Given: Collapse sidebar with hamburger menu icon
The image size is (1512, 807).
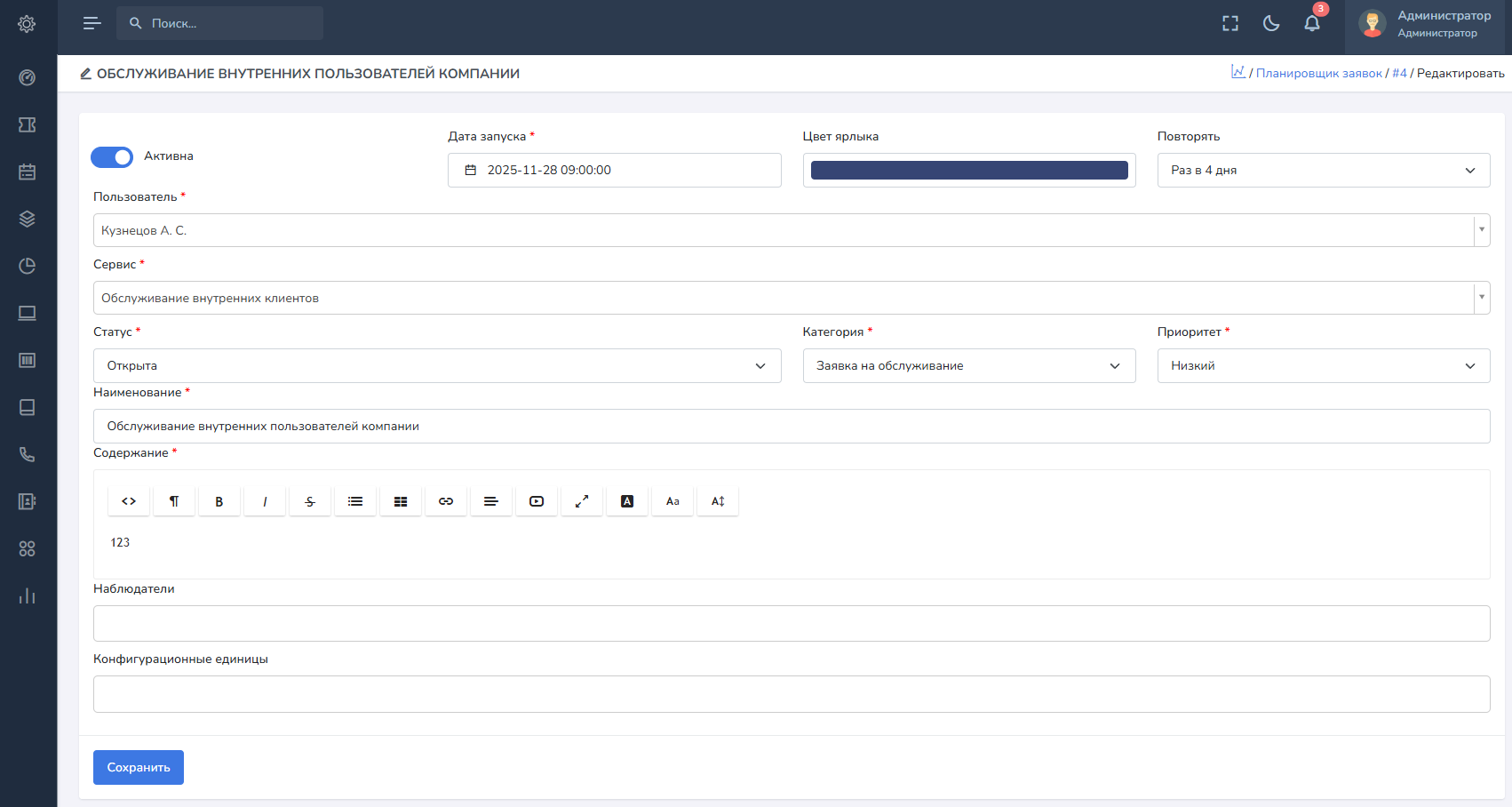Looking at the screenshot, I should click(x=92, y=23).
